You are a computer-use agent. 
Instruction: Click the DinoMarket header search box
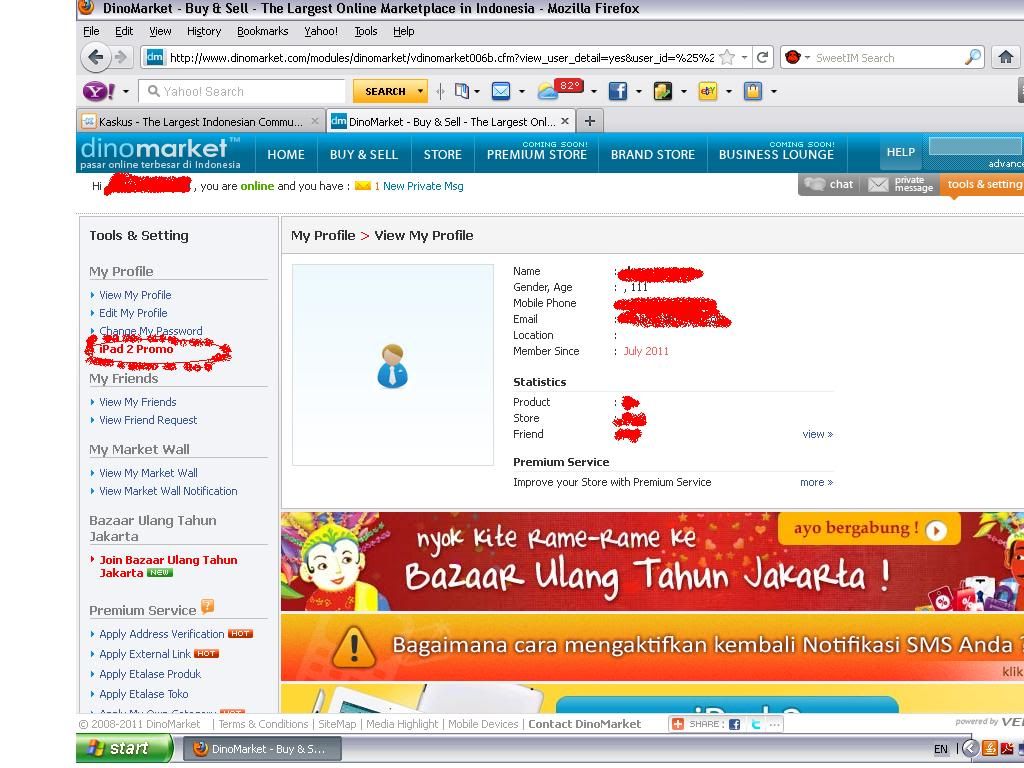tap(976, 146)
